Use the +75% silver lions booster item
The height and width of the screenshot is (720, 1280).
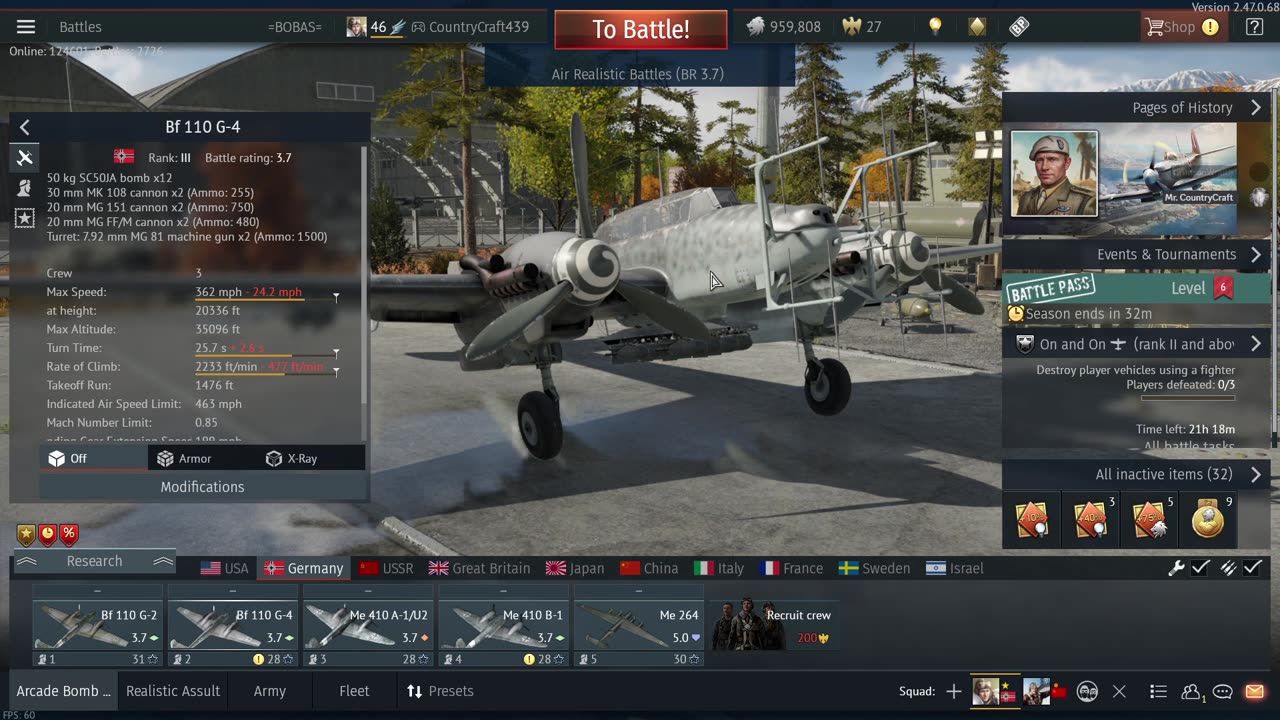1149,519
